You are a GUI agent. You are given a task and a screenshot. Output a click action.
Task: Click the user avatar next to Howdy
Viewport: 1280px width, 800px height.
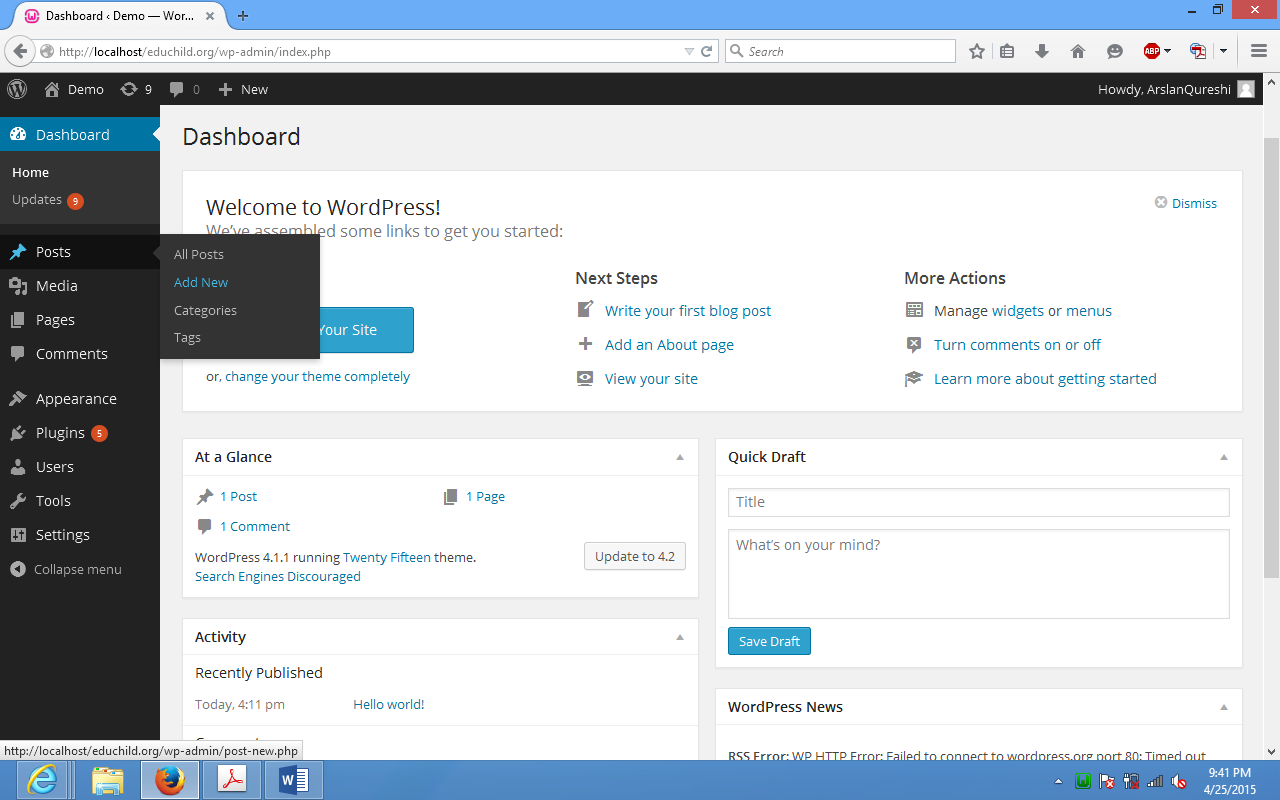pos(1246,89)
